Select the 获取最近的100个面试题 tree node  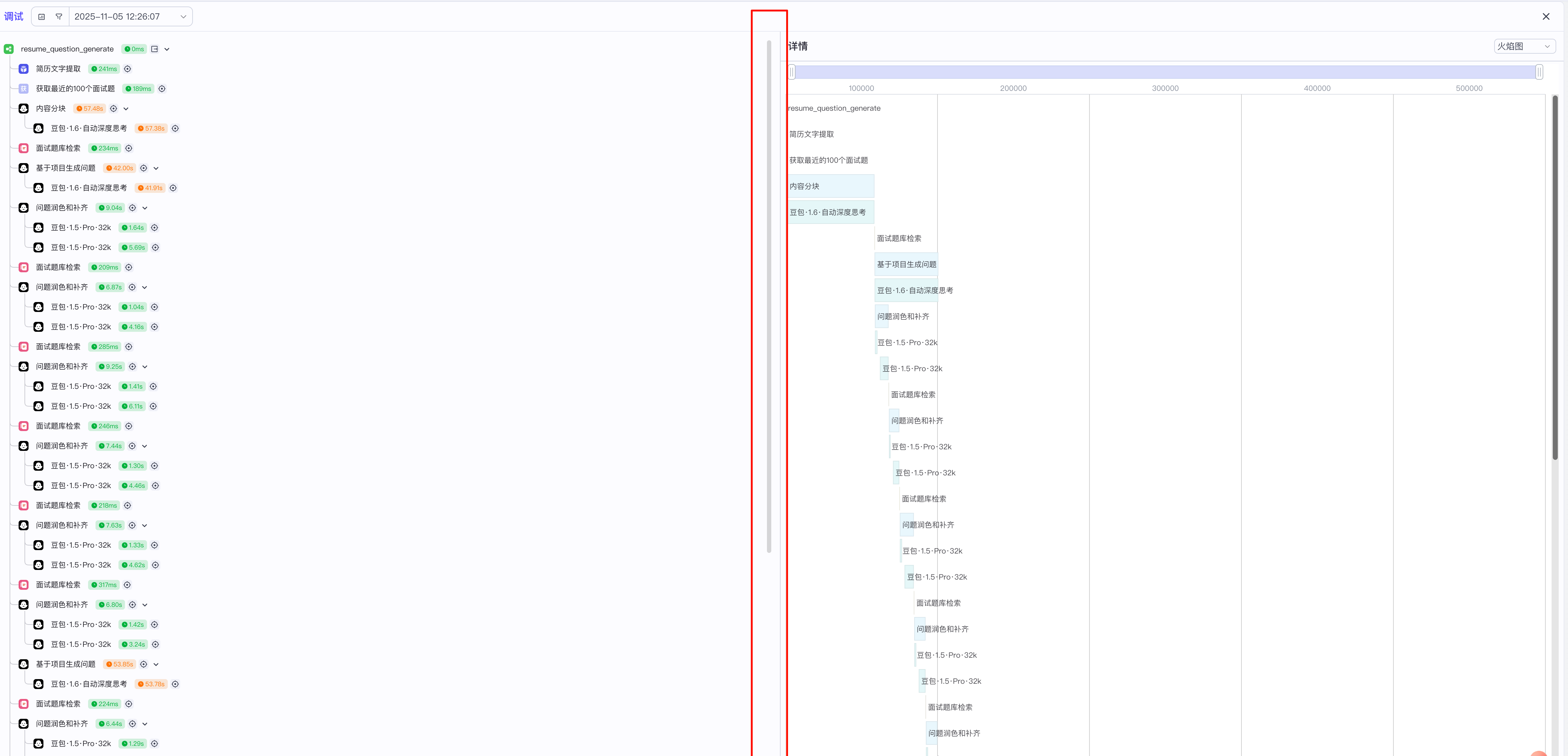coord(75,89)
